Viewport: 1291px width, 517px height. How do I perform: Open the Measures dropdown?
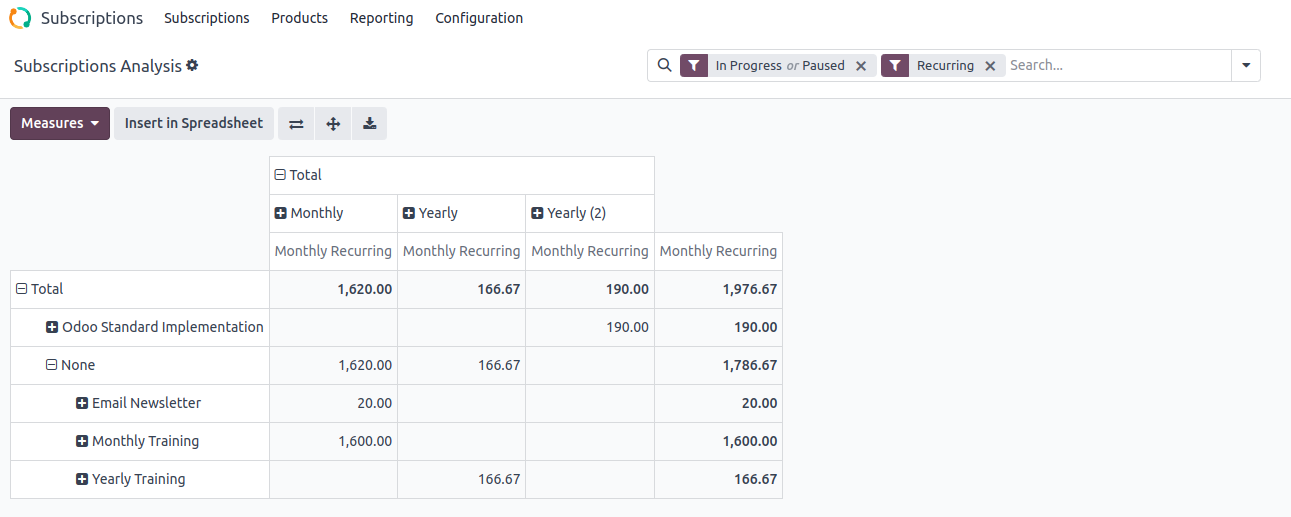(60, 124)
